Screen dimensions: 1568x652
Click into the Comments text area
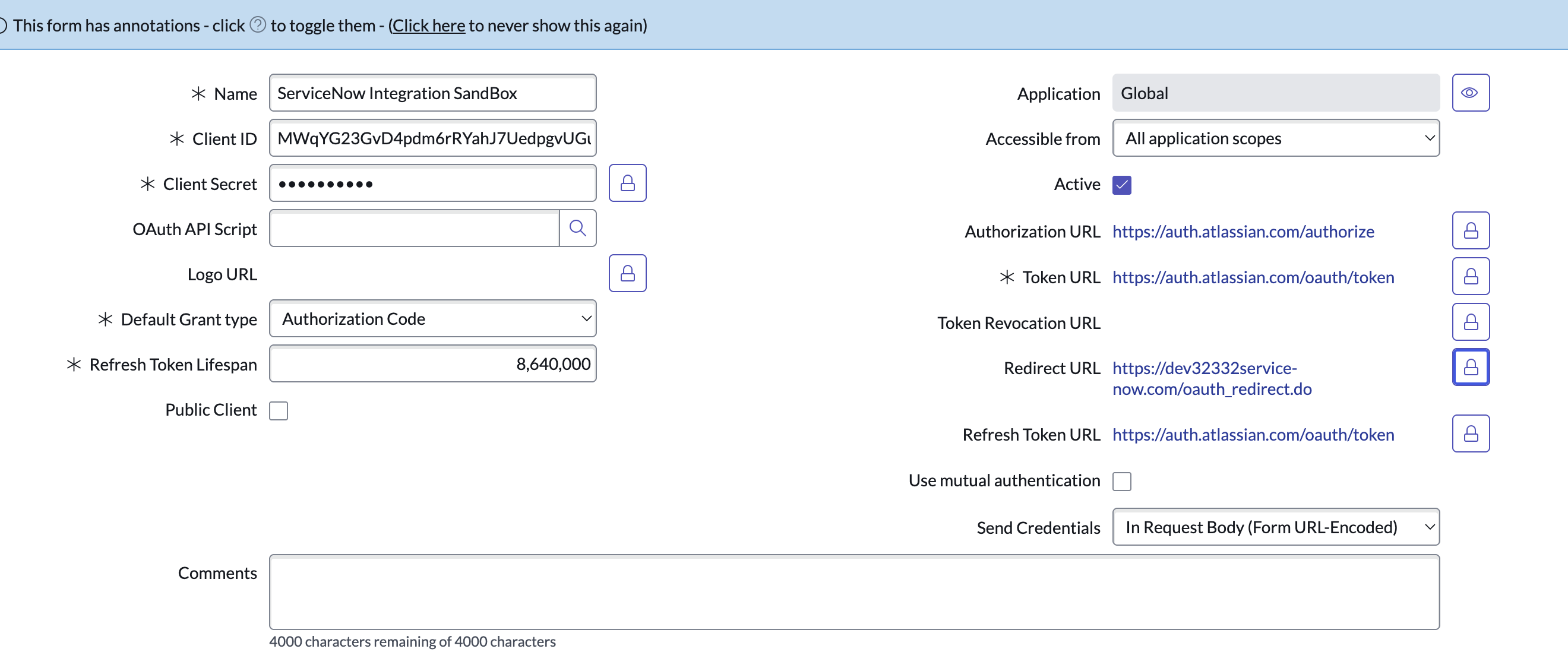click(853, 592)
